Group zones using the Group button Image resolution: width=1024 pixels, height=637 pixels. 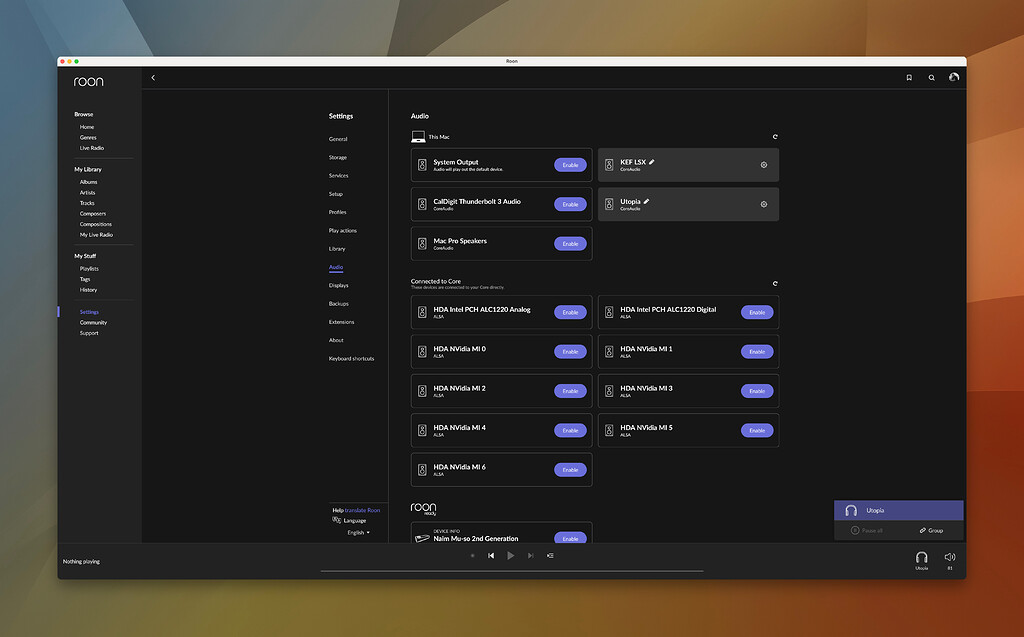coord(932,530)
